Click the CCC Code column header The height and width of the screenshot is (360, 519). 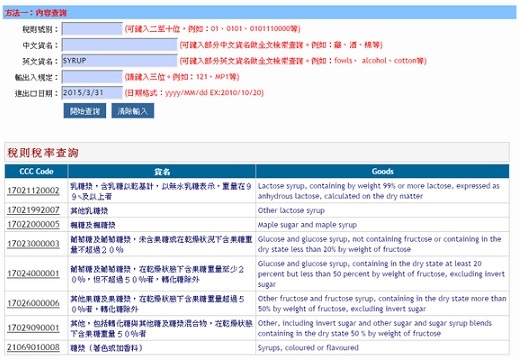click(36, 171)
